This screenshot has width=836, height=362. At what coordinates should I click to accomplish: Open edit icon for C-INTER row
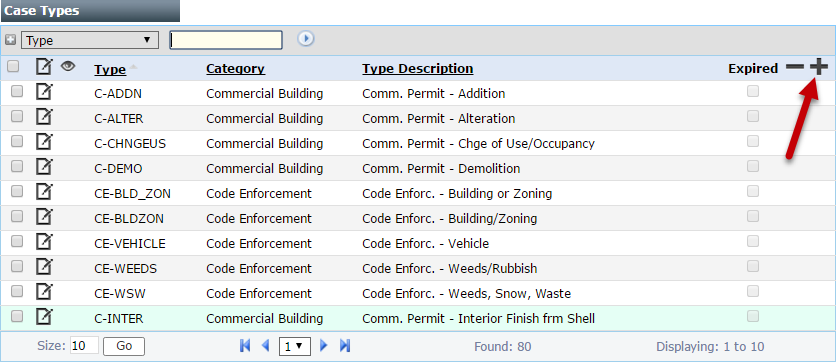pyautogui.click(x=44, y=318)
